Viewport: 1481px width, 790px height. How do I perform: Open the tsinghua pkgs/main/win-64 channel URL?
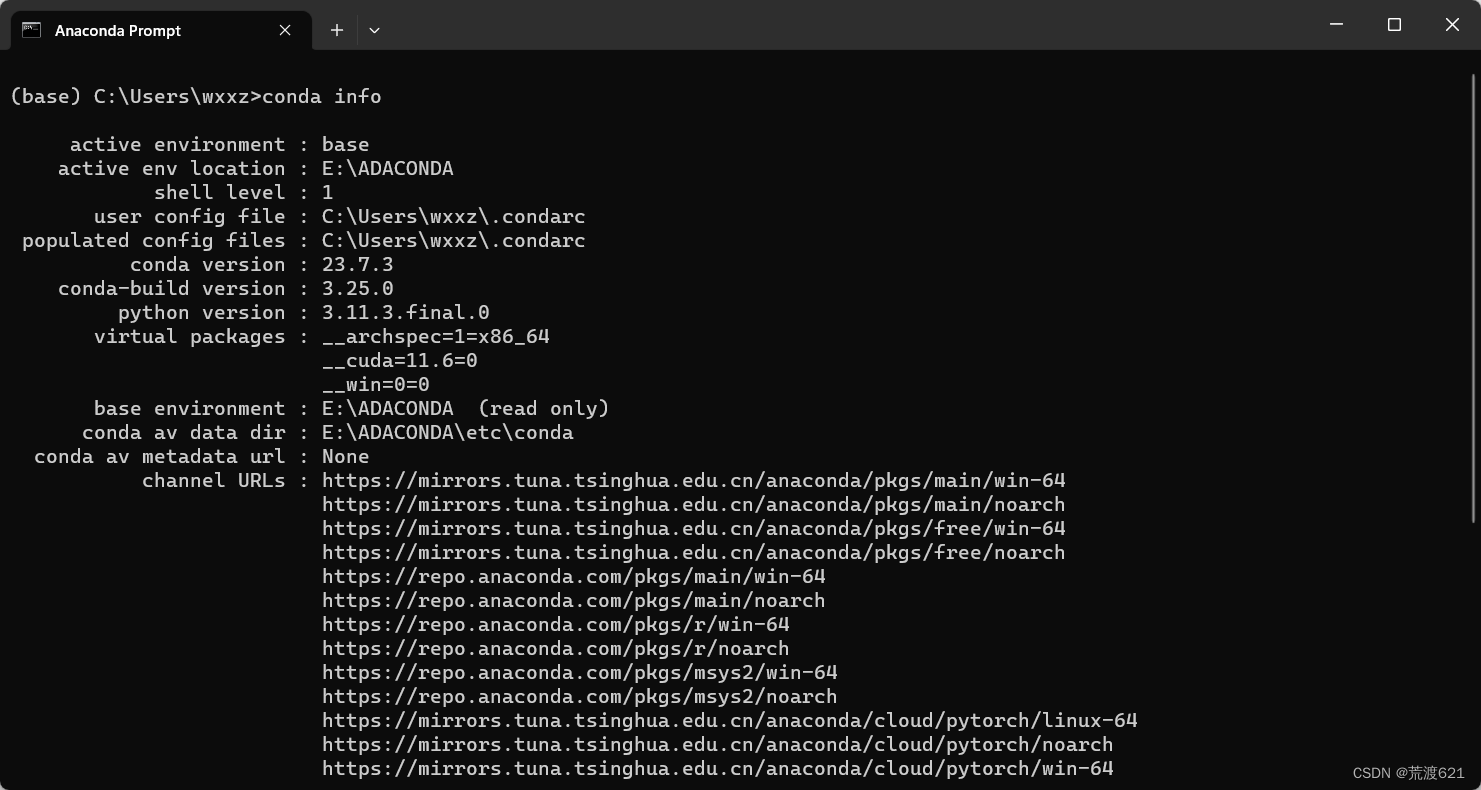pyautogui.click(x=693, y=480)
